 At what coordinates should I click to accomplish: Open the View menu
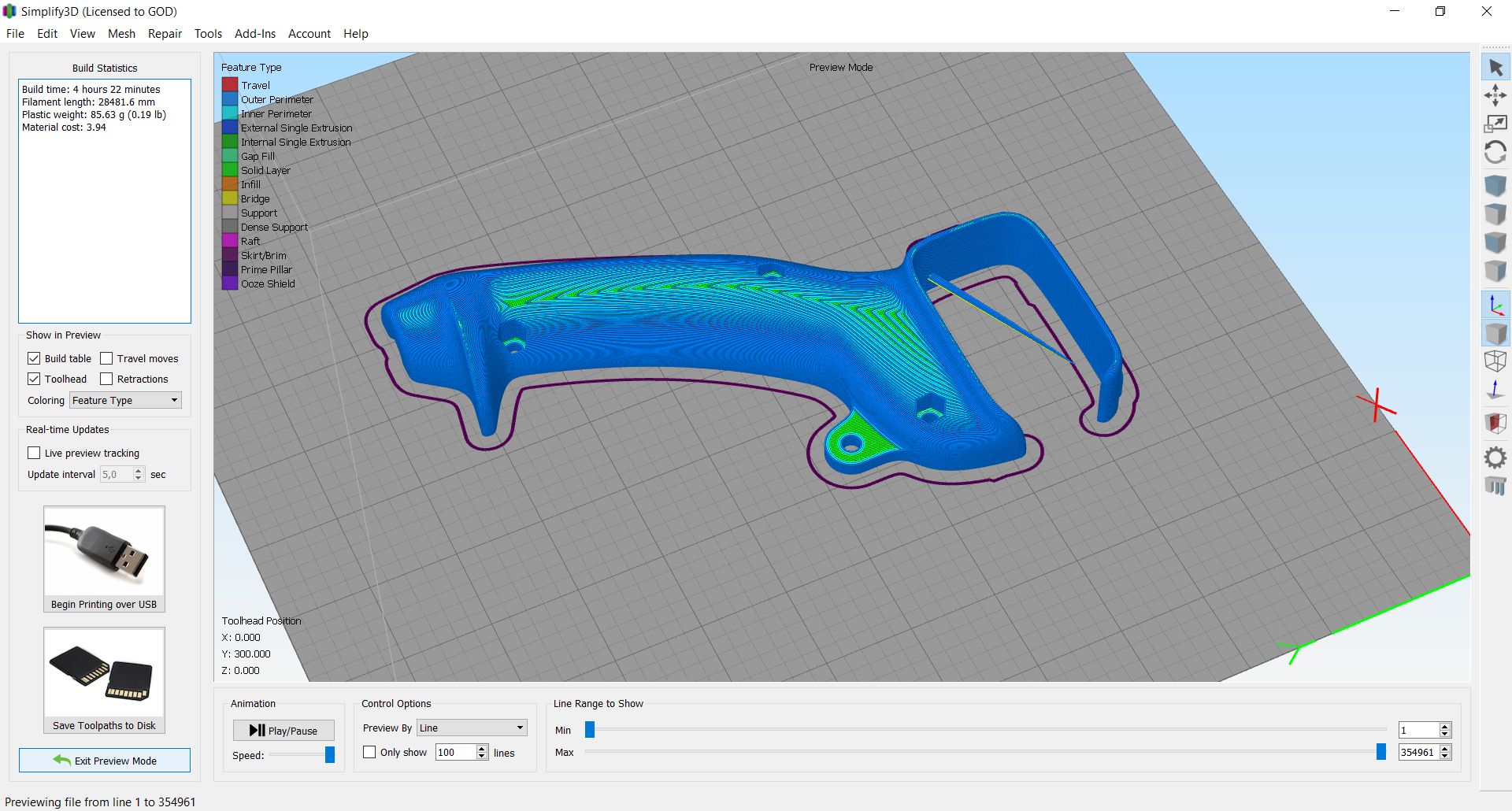point(82,34)
